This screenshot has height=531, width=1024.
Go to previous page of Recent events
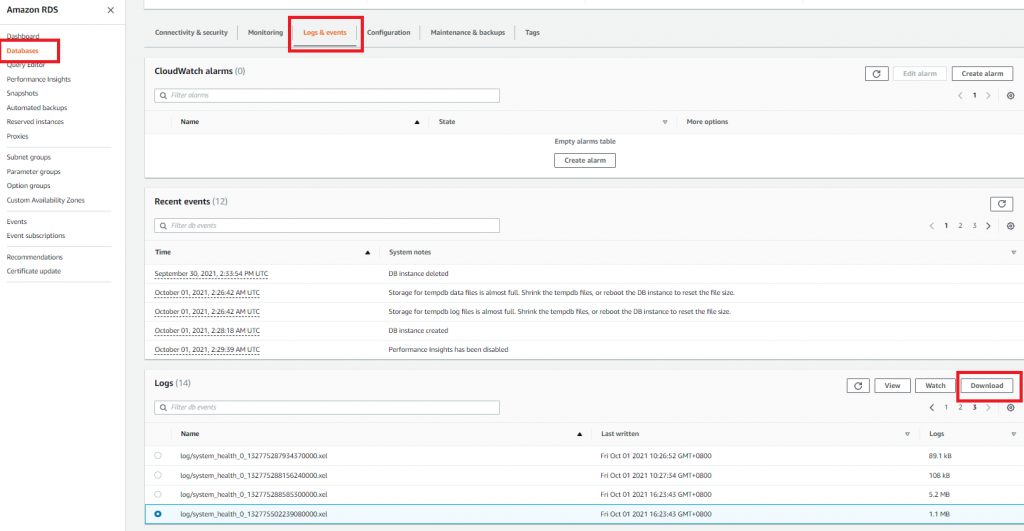(x=932, y=226)
